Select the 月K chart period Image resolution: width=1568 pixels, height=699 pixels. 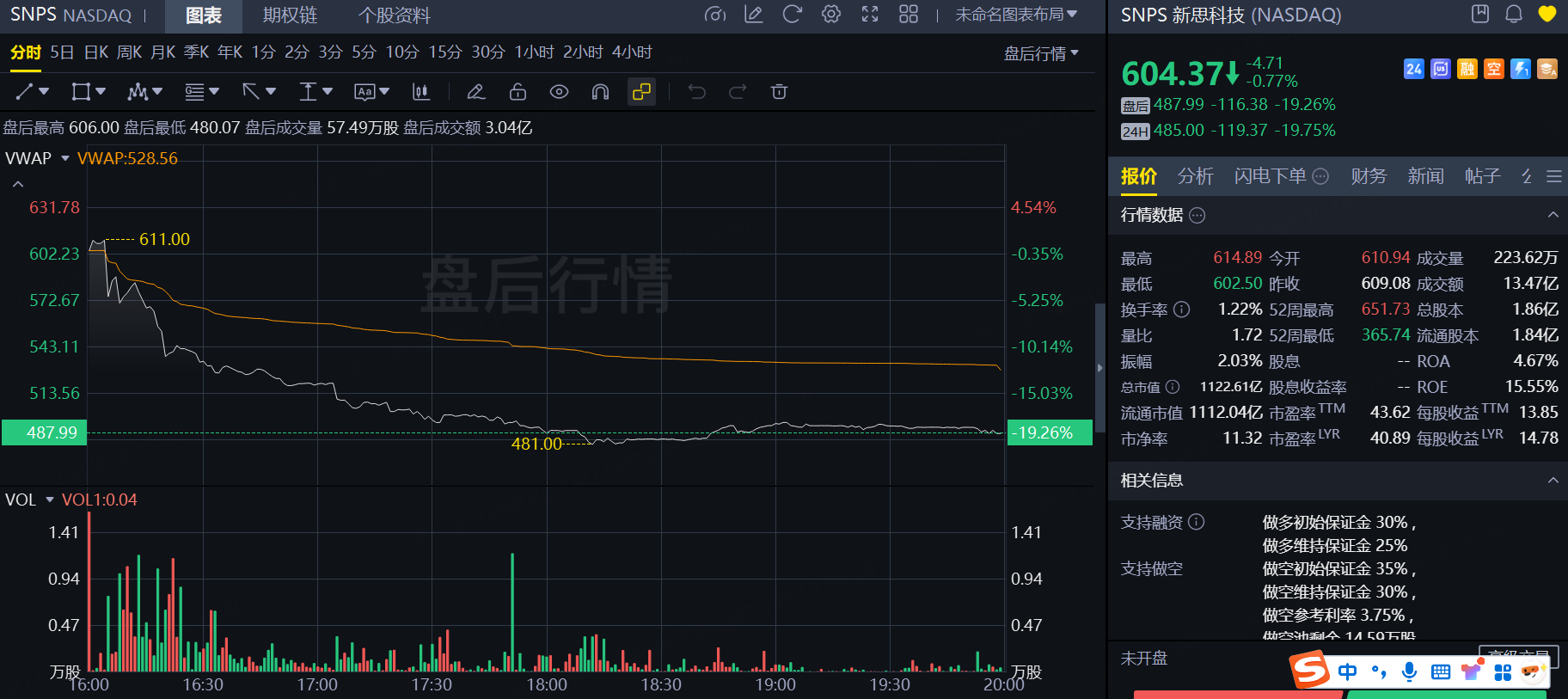tap(162, 52)
